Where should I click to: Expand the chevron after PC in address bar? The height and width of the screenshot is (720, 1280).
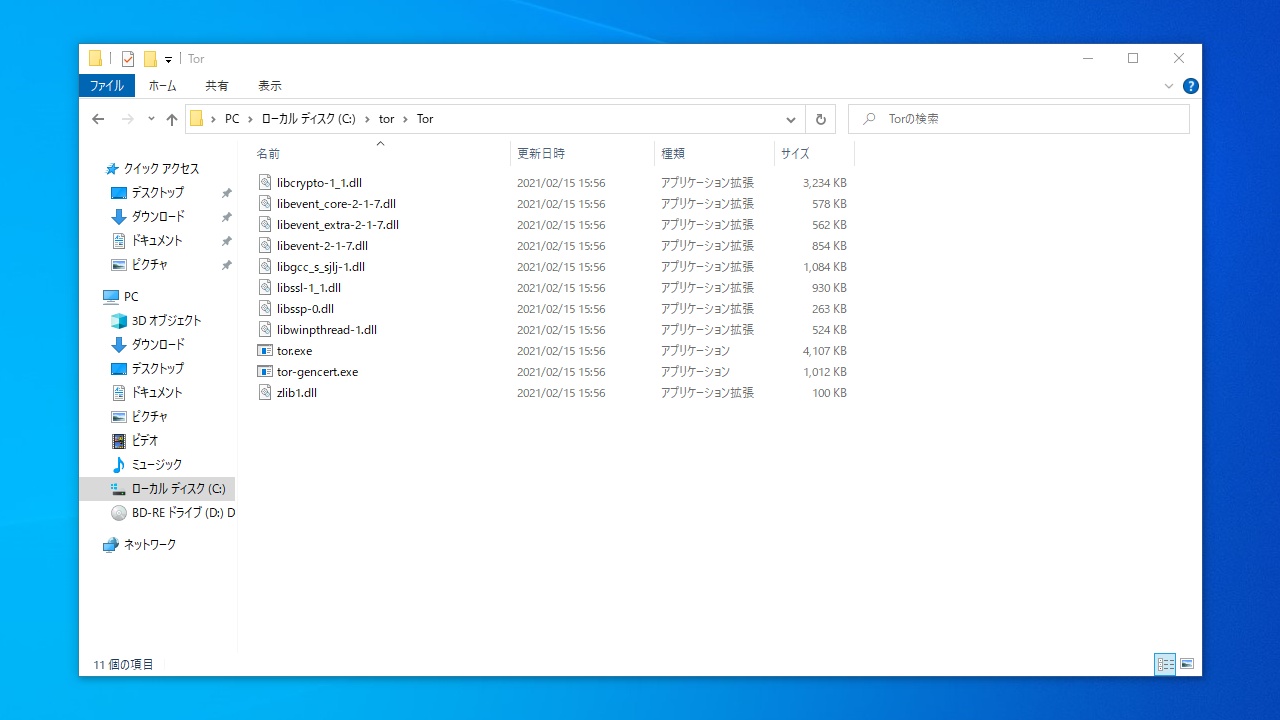pyautogui.click(x=250, y=119)
